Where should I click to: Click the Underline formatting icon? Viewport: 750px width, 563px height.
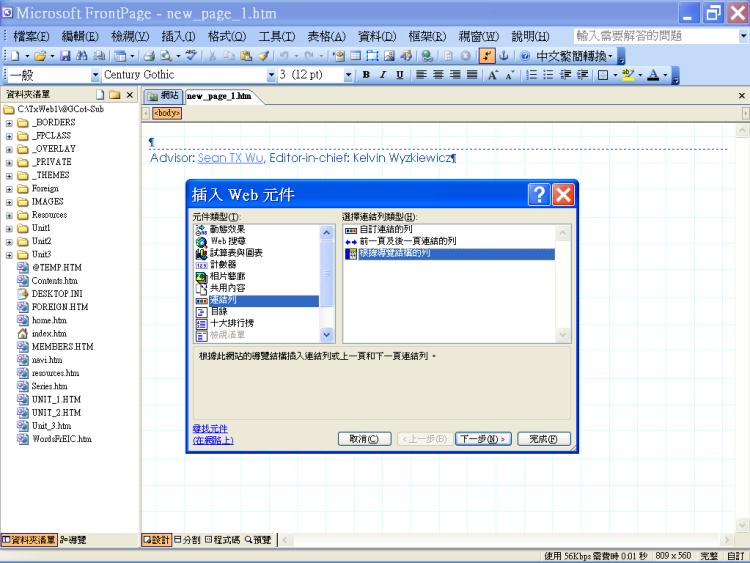(x=397, y=75)
